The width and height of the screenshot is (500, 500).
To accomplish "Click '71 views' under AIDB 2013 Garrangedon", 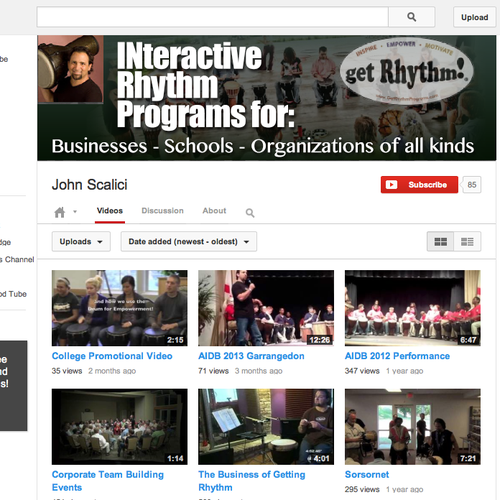I will (213, 371).
